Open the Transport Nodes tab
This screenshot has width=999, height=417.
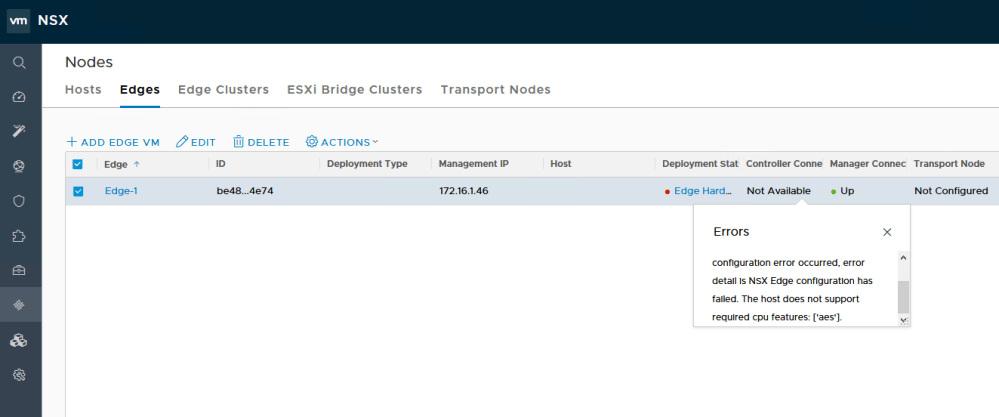pos(495,90)
